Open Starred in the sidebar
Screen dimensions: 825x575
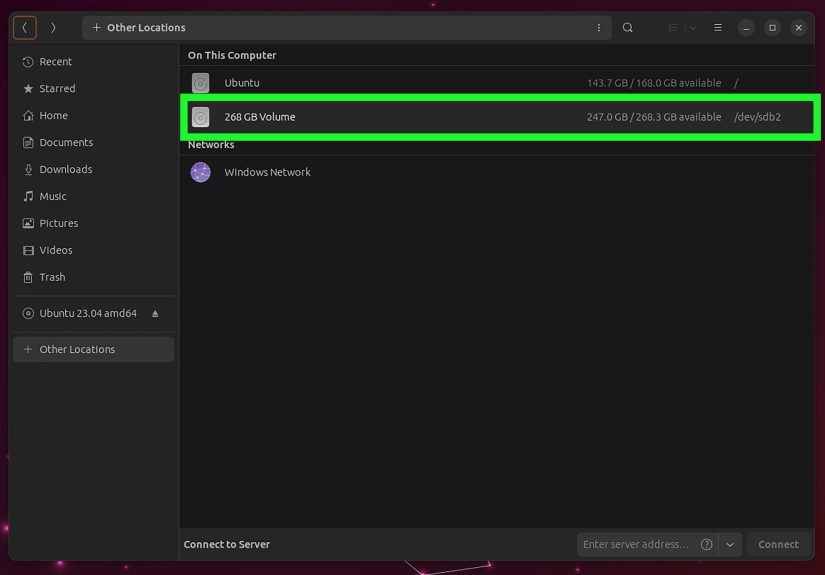pos(94,88)
